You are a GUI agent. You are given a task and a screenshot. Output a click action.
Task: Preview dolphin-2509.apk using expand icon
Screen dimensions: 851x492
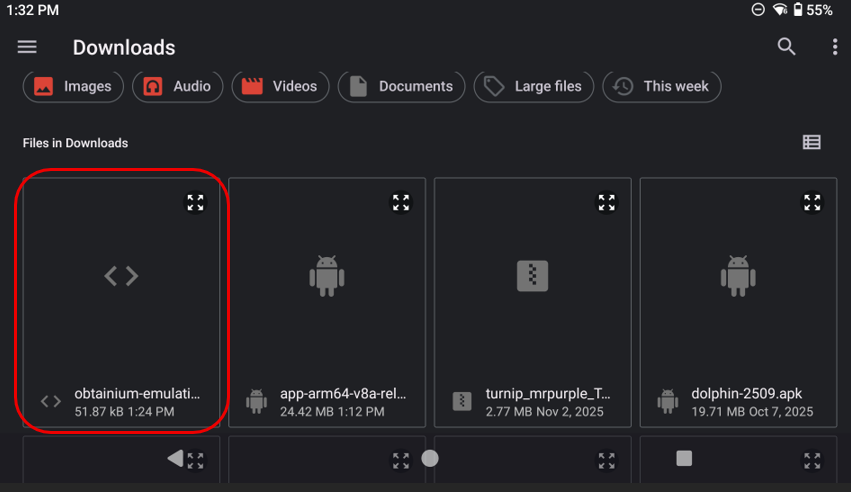tap(812, 203)
